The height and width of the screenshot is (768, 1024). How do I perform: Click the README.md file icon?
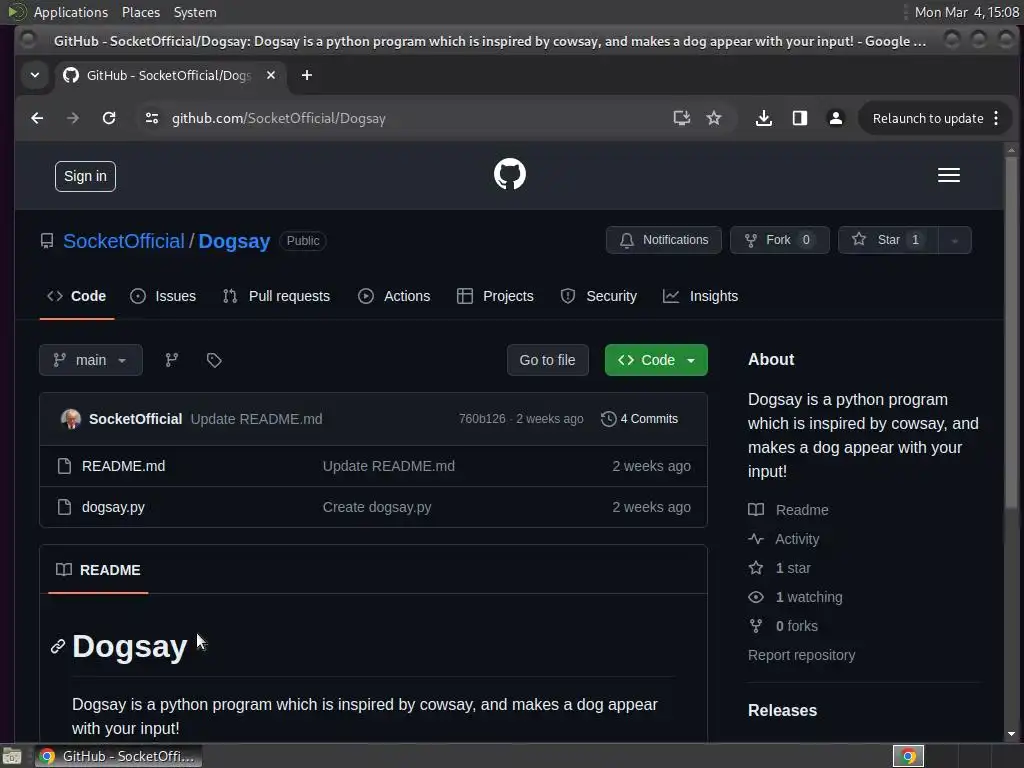(x=64, y=466)
